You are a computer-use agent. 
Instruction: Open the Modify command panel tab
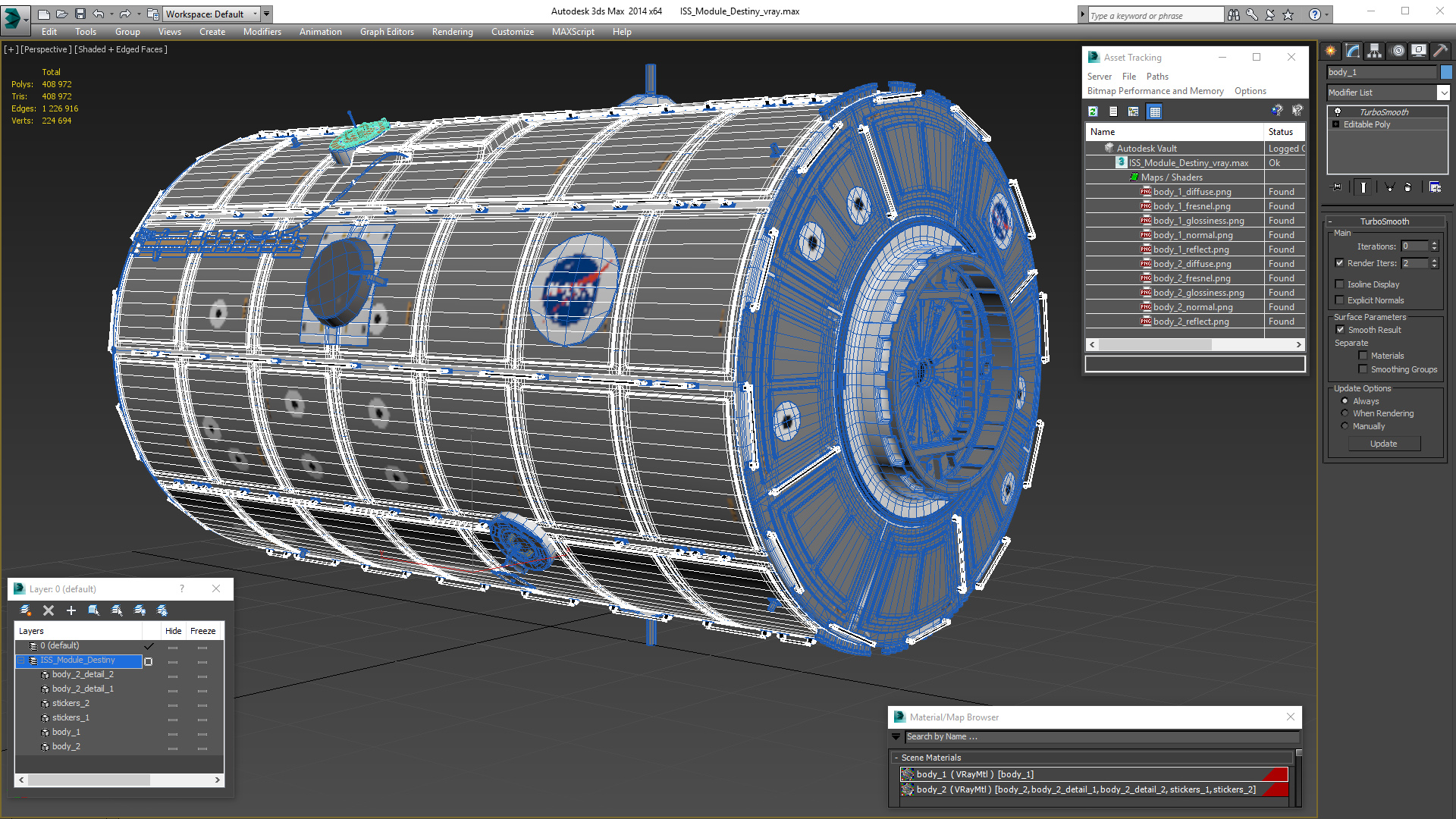[1352, 51]
